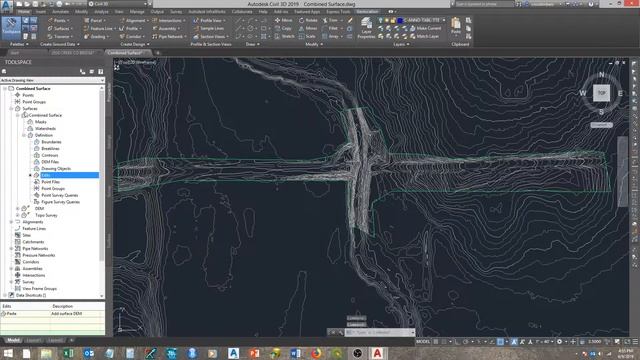Open the Traverse dropdown in ribbon
Image resolution: width=640 pixels, height=360 pixels.
(60, 37)
